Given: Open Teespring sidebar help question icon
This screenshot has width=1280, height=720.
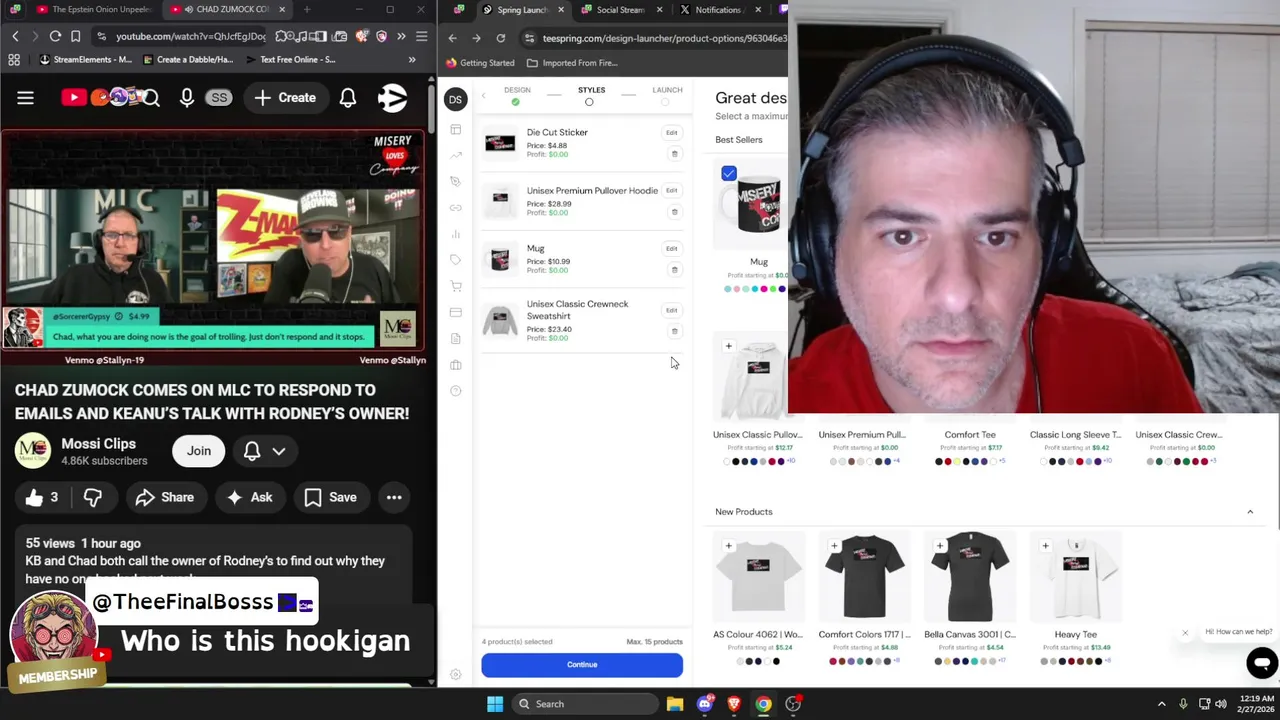Looking at the screenshot, I should click(456, 391).
